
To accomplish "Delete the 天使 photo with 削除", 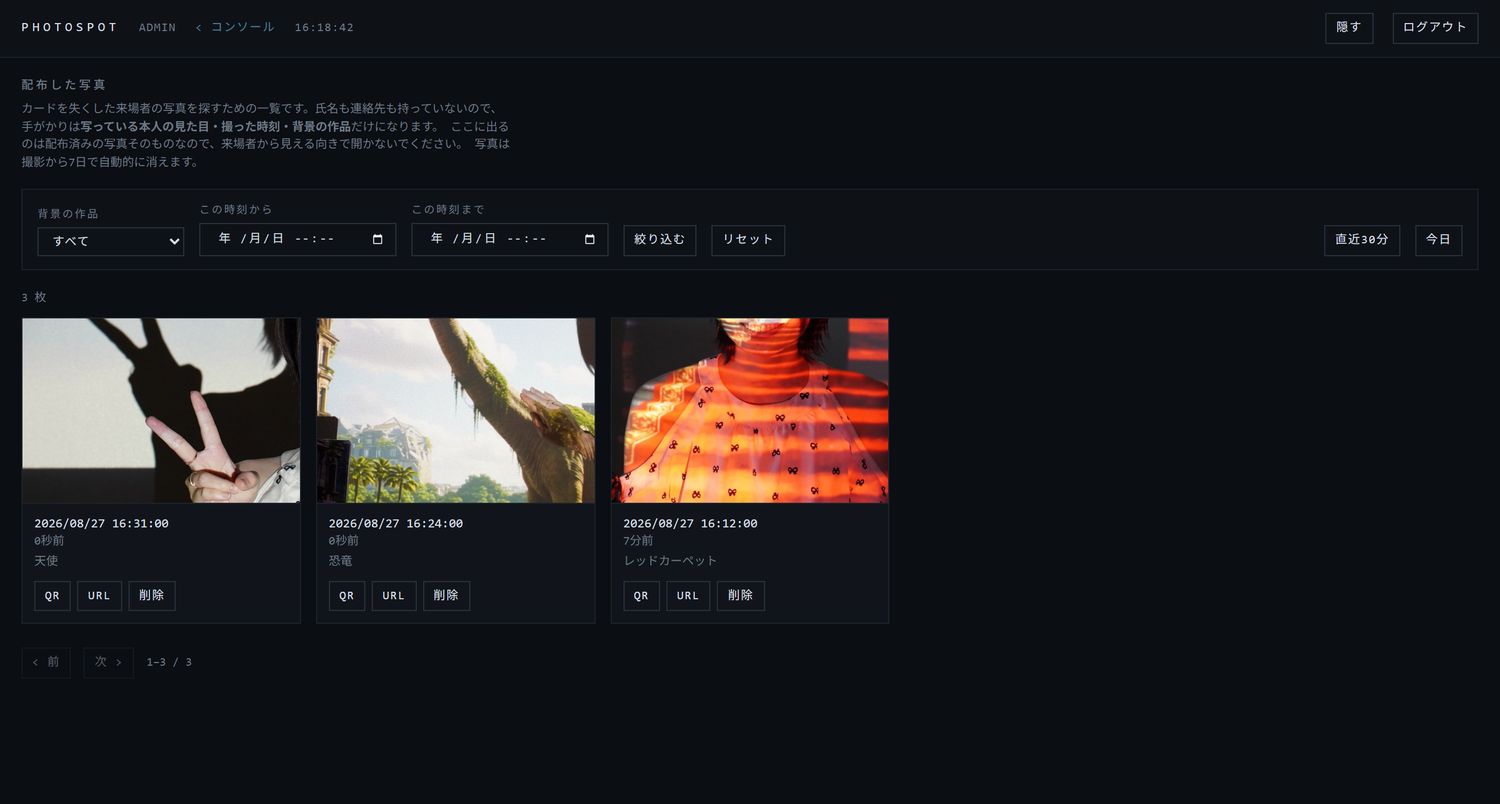I will [x=152, y=596].
